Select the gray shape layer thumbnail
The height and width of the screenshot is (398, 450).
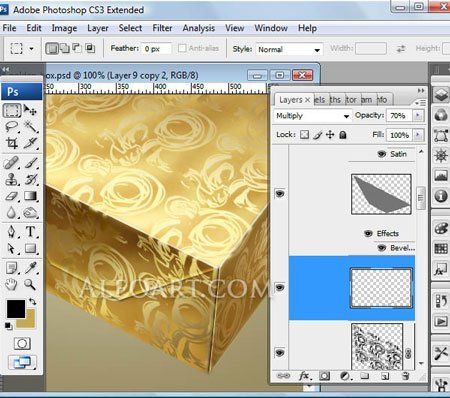(381, 194)
